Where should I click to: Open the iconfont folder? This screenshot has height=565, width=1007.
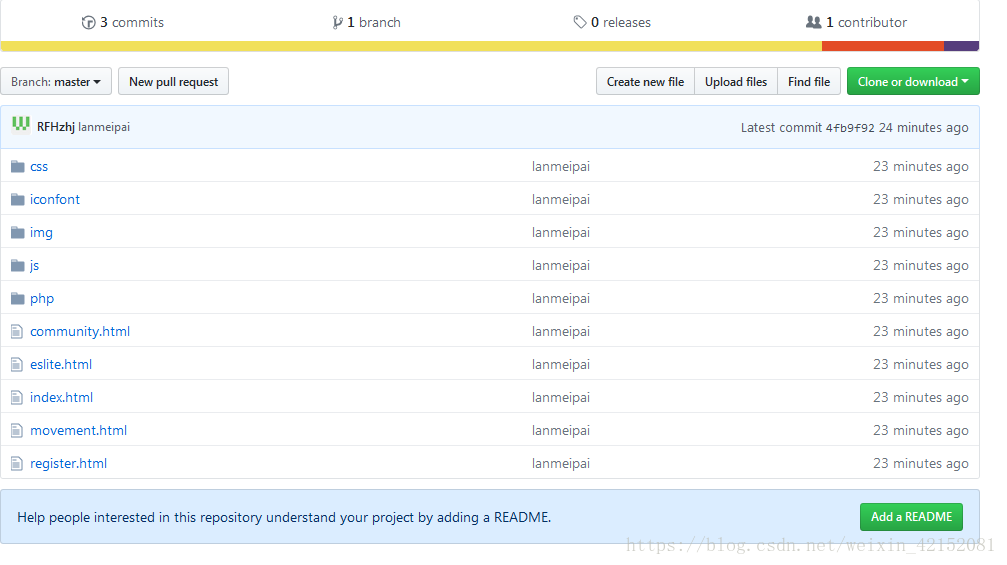55,199
